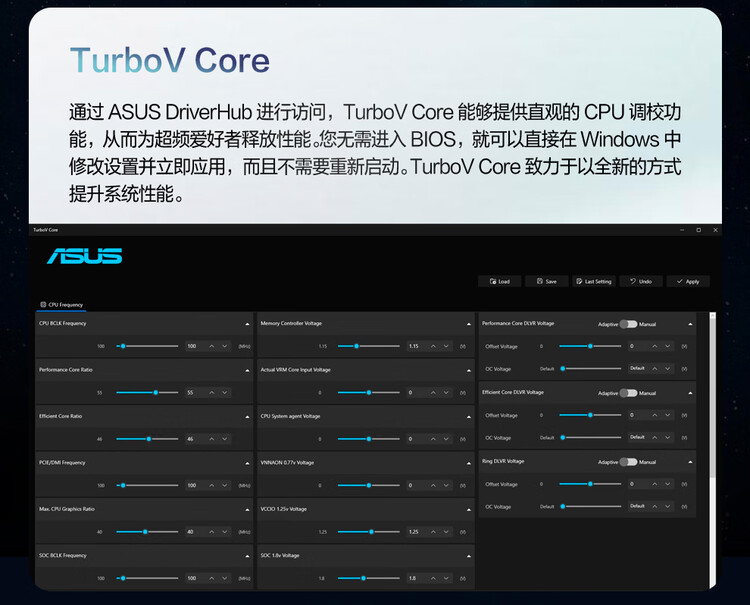Click the VCCIO 1.25v Voltage slider

[369, 531]
